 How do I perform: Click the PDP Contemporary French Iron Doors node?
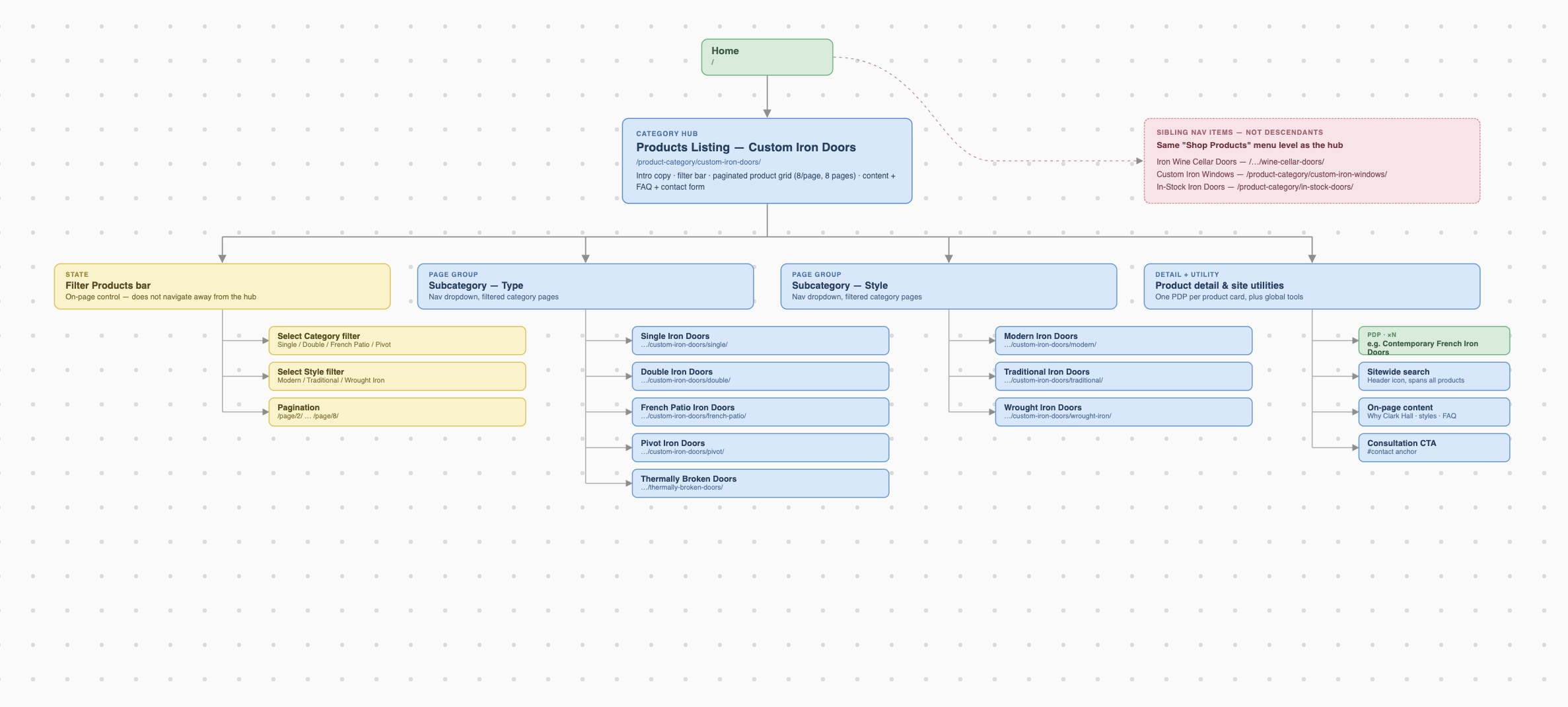pos(1434,340)
